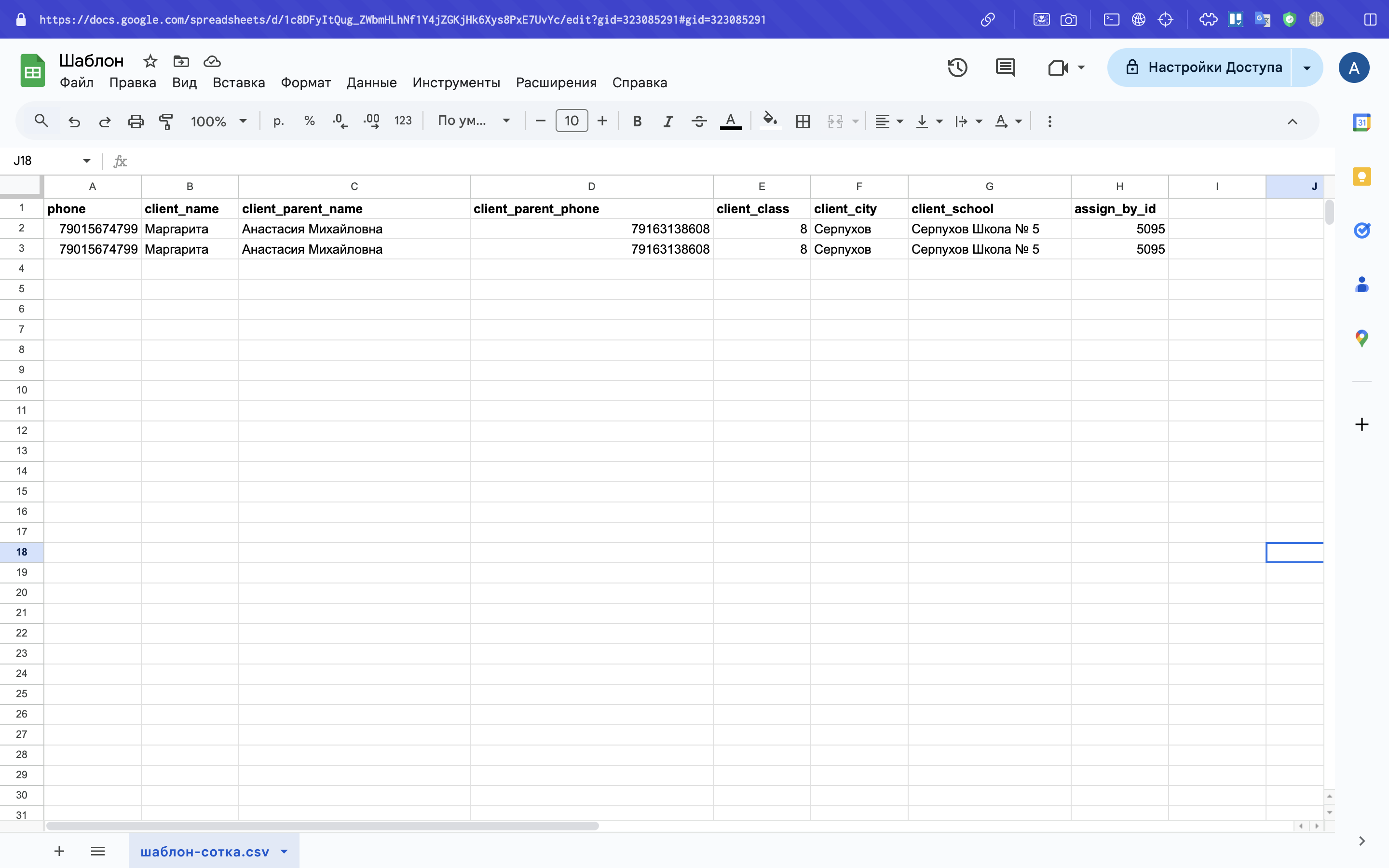This screenshot has width=1389, height=868.
Task: Open version history clock icon
Action: [957, 68]
